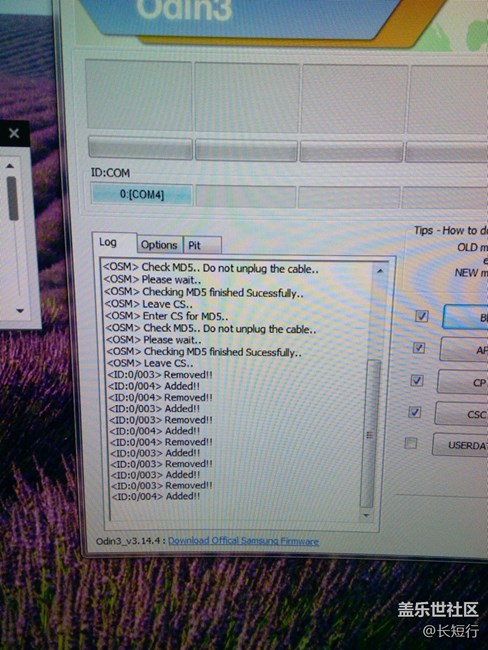This screenshot has height=650, width=488.
Task: Click the left panel slider down arrow
Action: [x=20, y=310]
